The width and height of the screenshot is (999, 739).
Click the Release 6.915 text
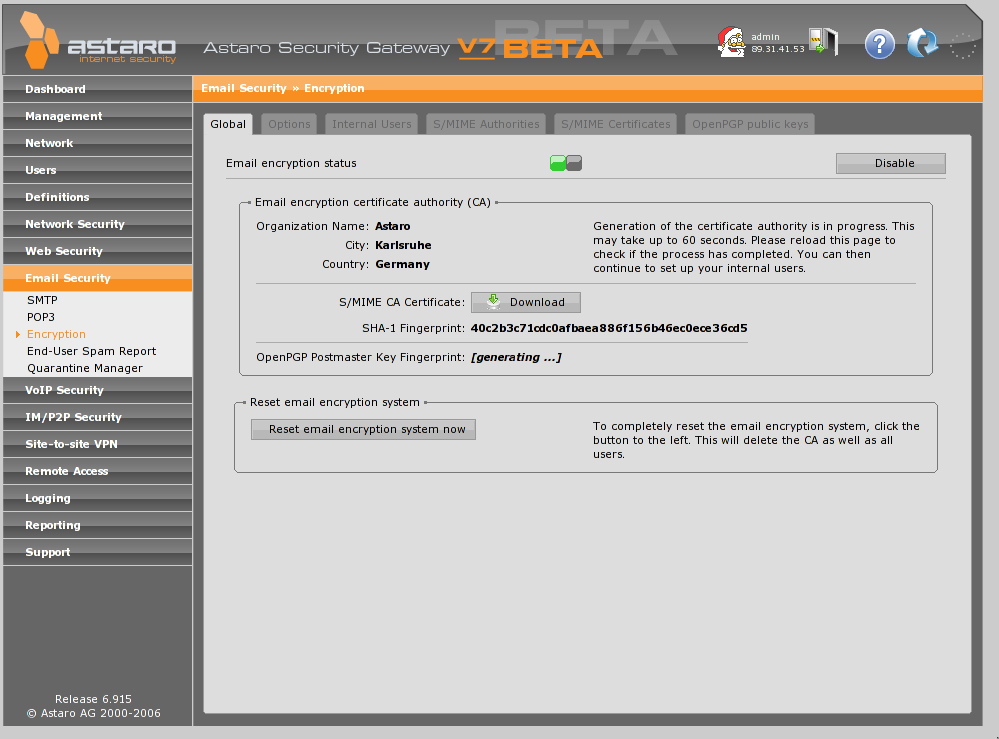pos(93,699)
